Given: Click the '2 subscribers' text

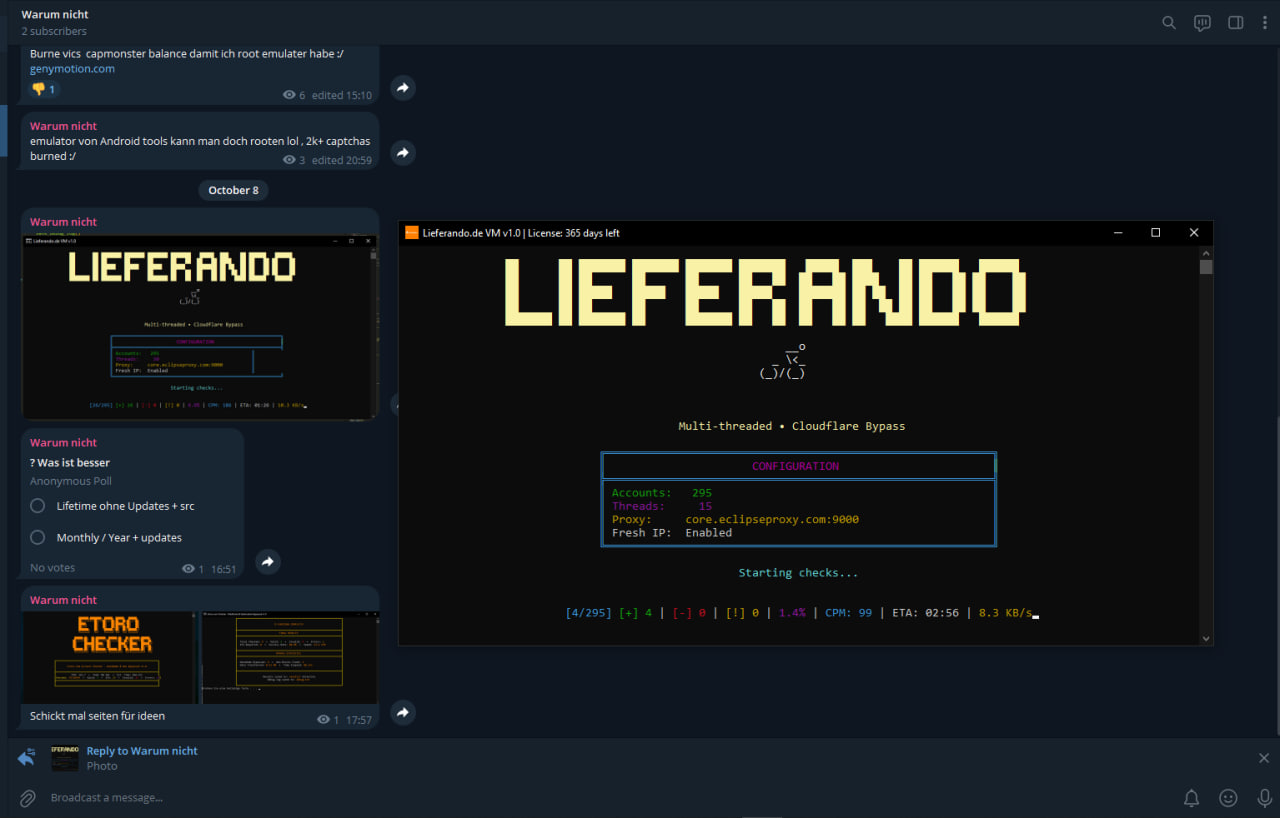Looking at the screenshot, I should pos(54,31).
